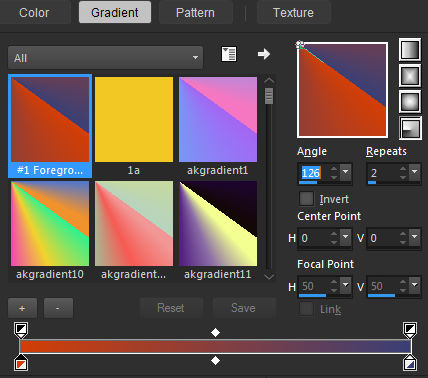
Task: Select the right transparency stop marker
Action: click(410, 330)
